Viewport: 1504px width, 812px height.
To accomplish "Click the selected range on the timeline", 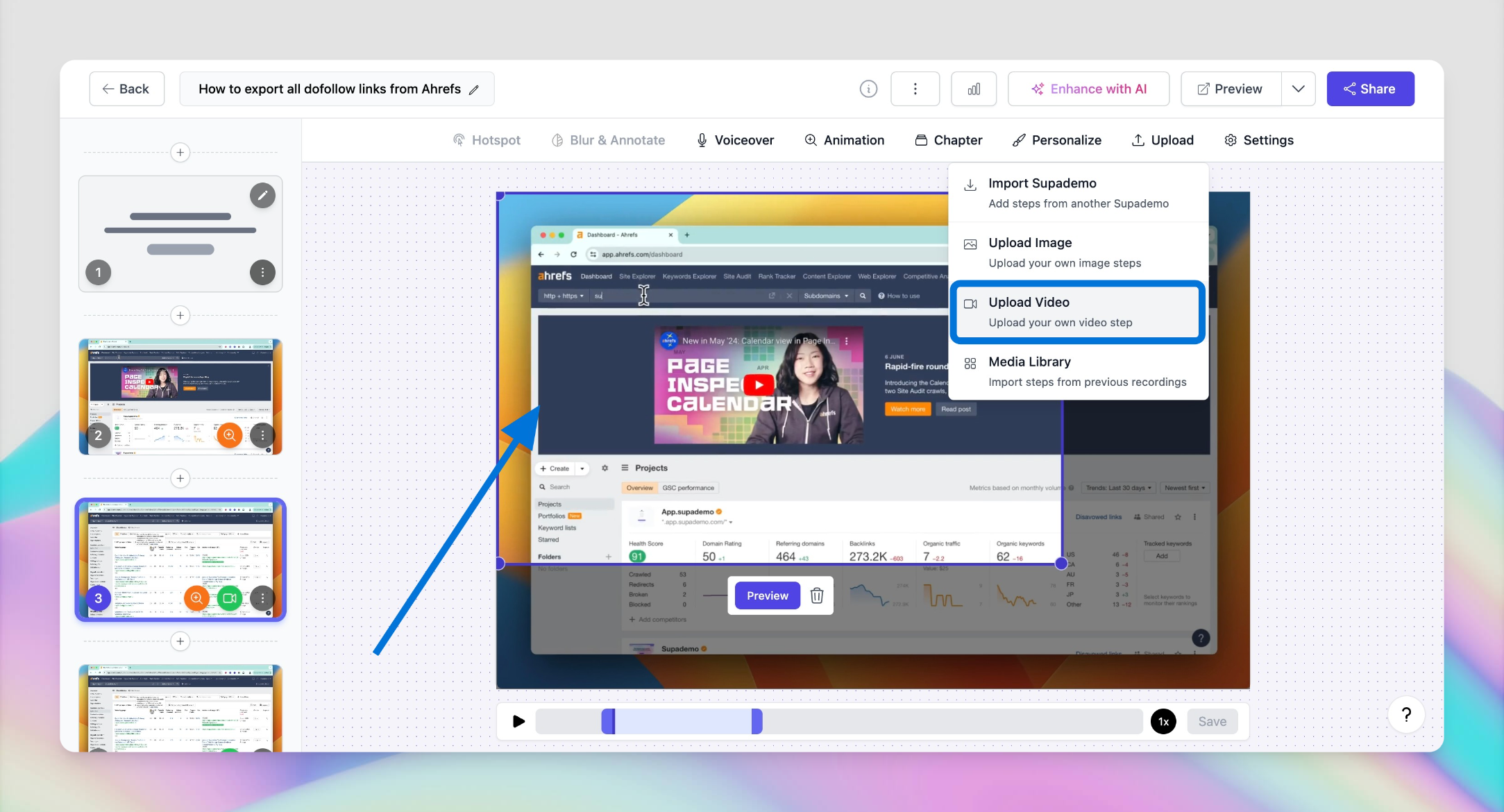I will [x=683, y=721].
